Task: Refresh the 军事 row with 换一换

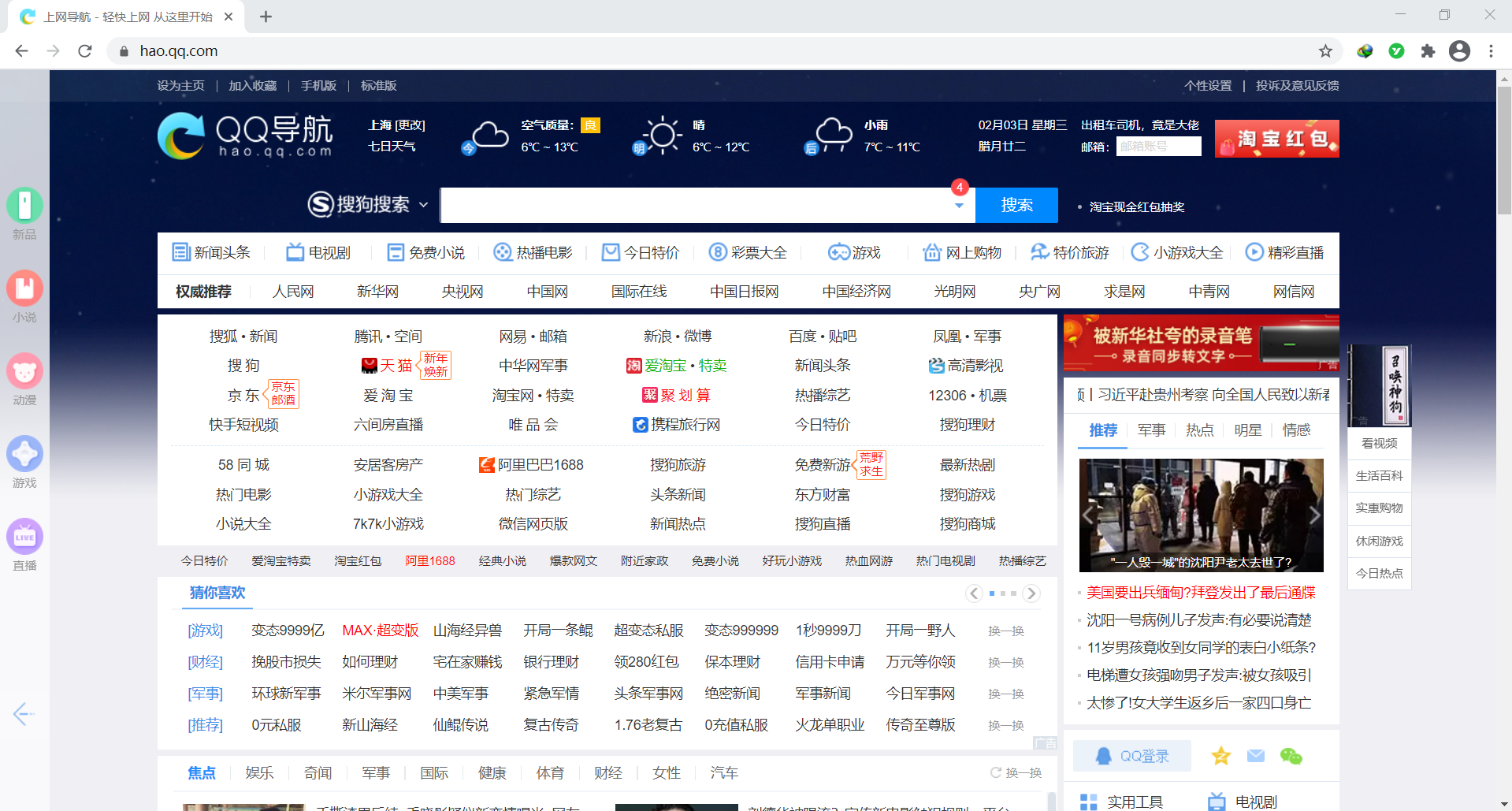Action: 1006,694
